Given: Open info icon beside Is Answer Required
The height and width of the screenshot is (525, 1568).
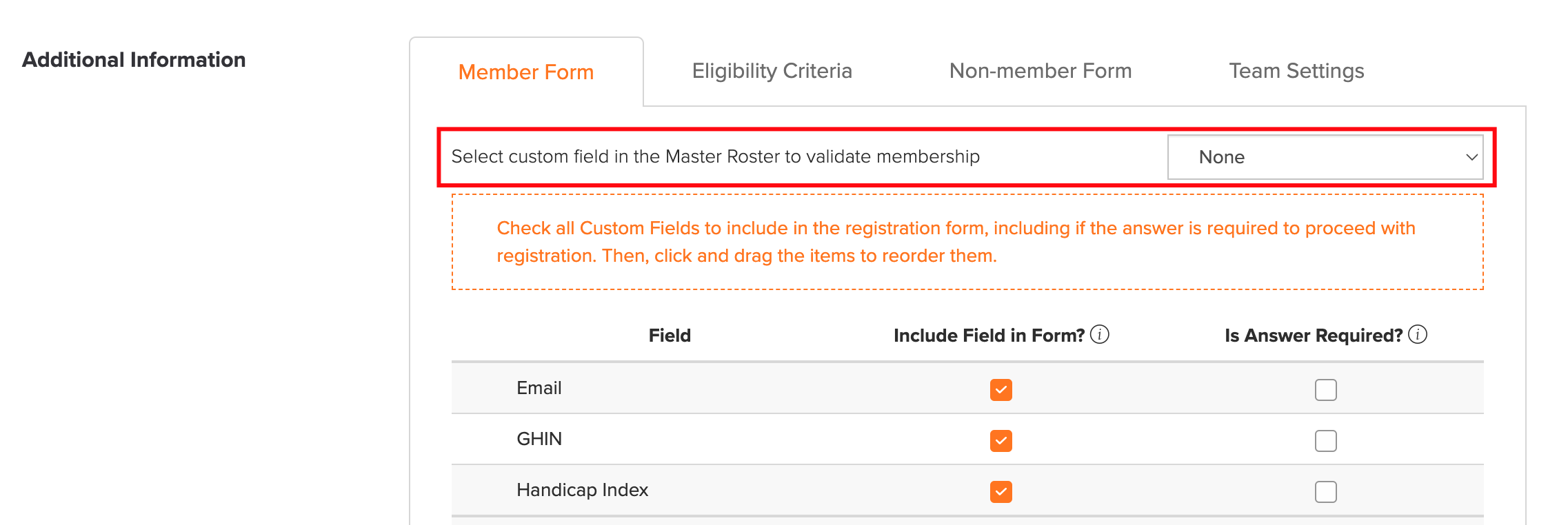Looking at the screenshot, I should 1418,335.
